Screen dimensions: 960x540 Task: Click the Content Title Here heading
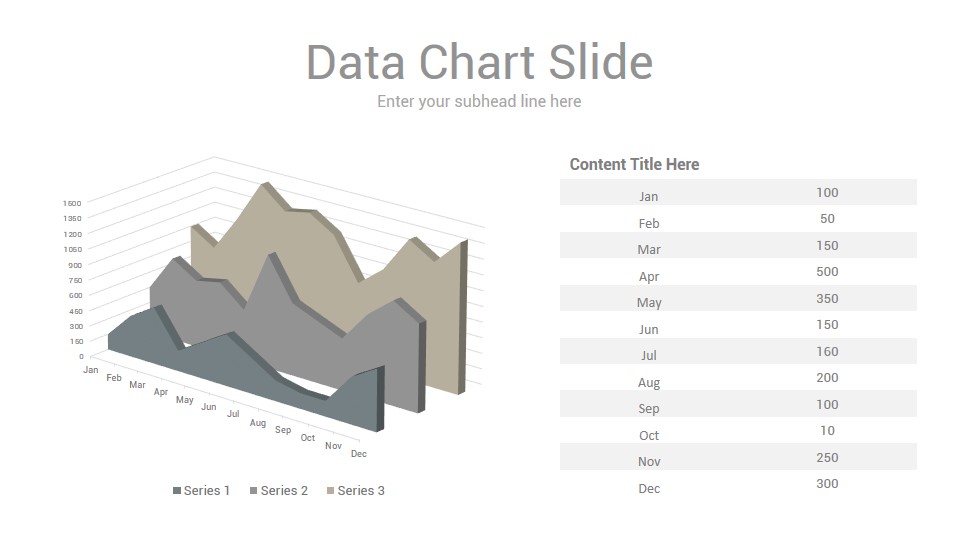(x=634, y=164)
